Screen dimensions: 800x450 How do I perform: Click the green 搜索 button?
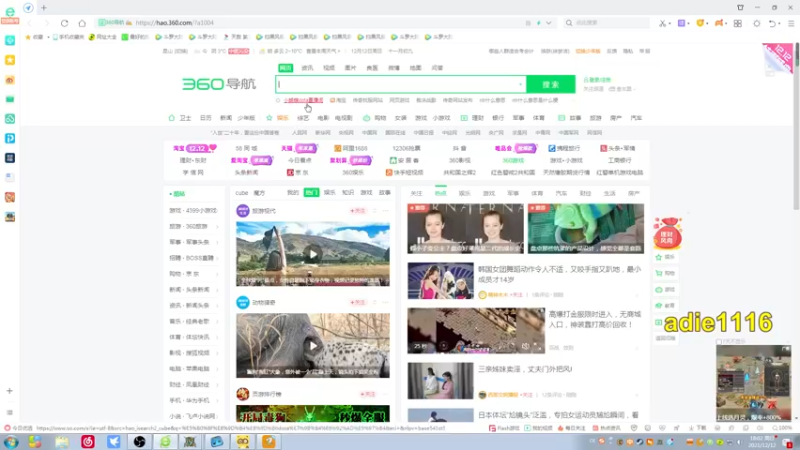point(551,84)
